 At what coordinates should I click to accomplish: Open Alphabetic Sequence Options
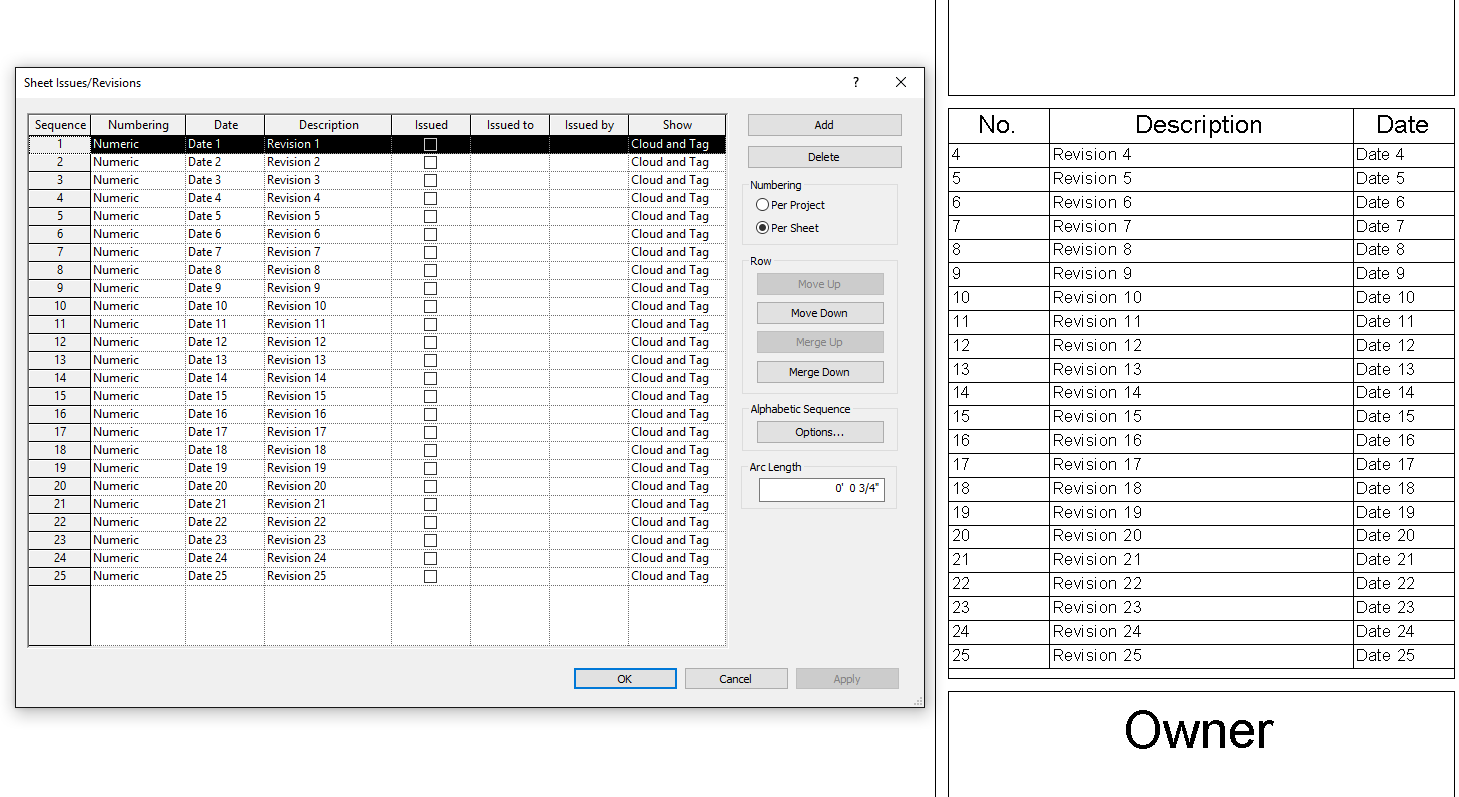pyautogui.click(x=820, y=432)
